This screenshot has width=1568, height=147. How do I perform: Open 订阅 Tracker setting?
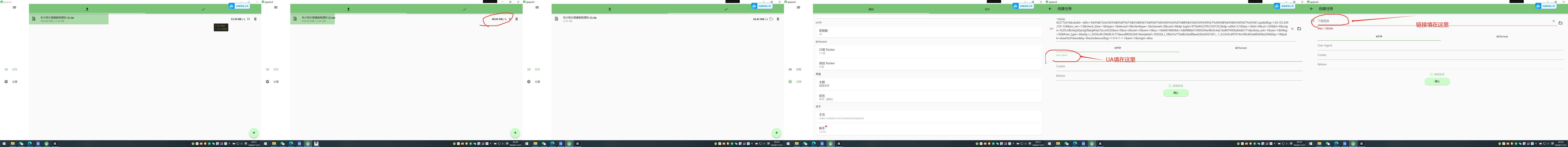coord(928,51)
